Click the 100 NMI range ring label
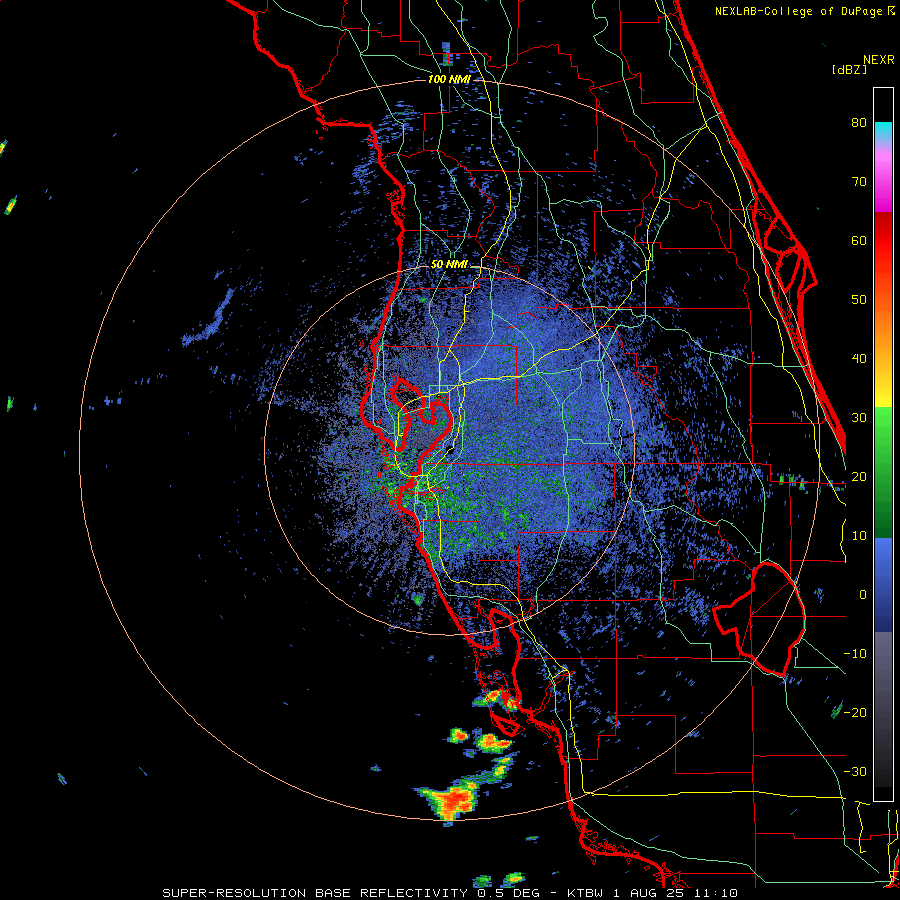This screenshot has width=900, height=900. point(448,79)
